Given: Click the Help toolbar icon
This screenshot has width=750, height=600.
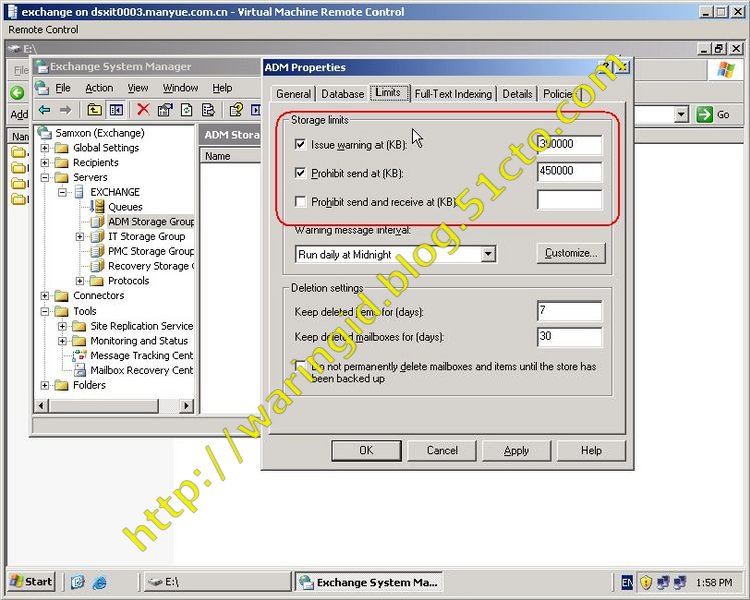Looking at the screenshot, I should (x=237, y=110).
